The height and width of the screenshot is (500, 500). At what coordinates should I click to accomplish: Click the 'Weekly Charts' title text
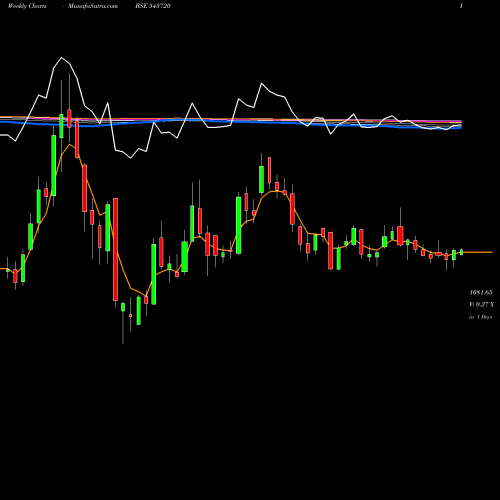27,6
